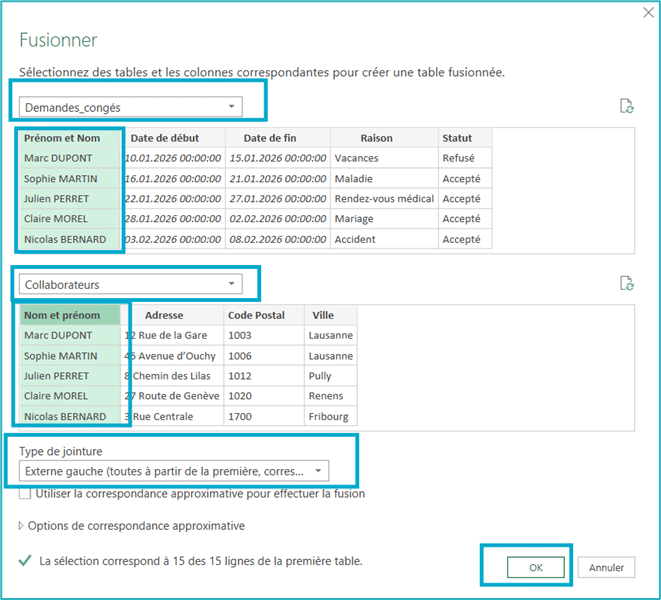Click Marc DUPONT in the Demandes_congés table
661x600 pixels.
coord(70,158)
